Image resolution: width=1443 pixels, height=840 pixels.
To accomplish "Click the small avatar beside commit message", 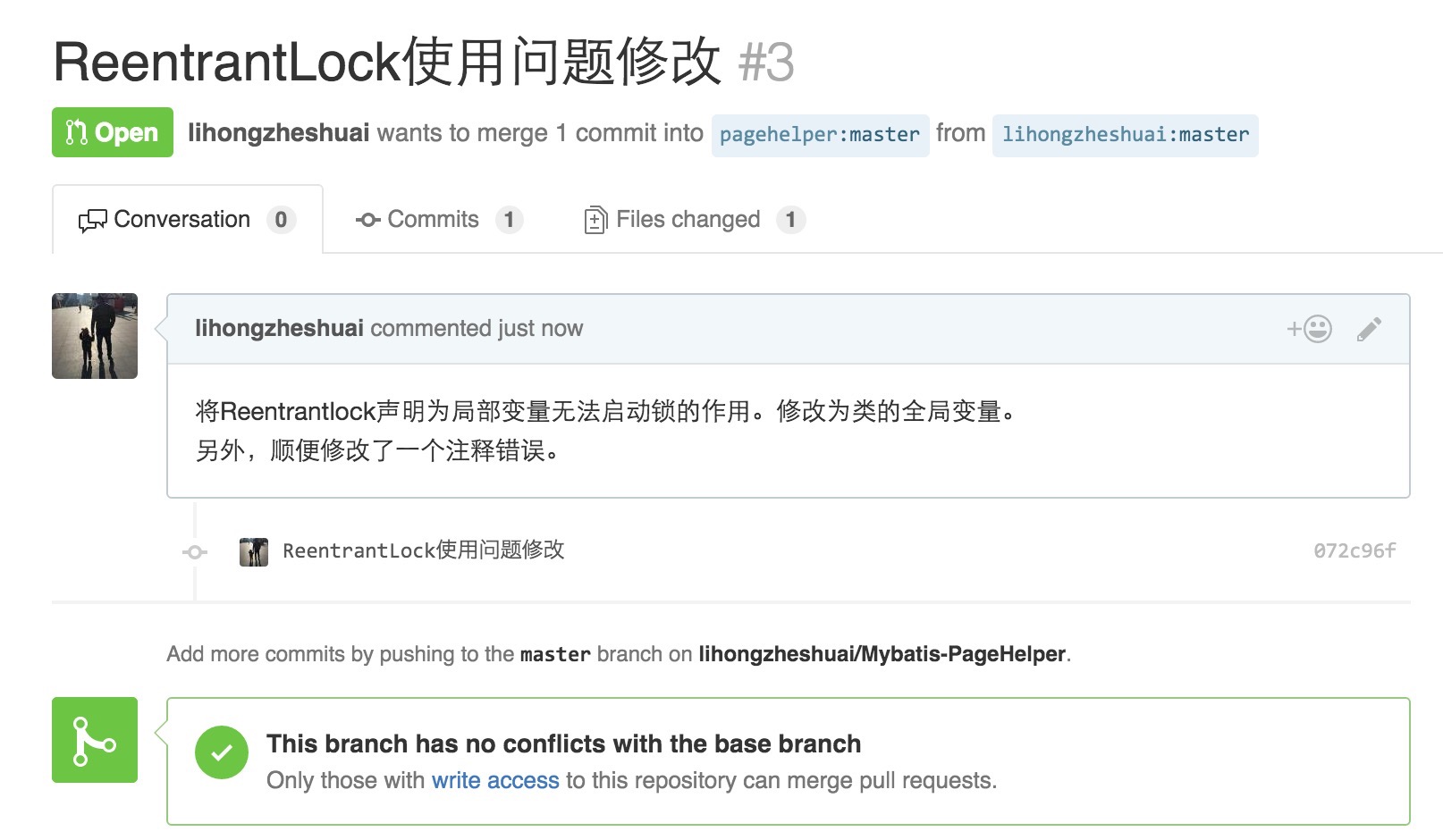I will click(x=254, y=551).
